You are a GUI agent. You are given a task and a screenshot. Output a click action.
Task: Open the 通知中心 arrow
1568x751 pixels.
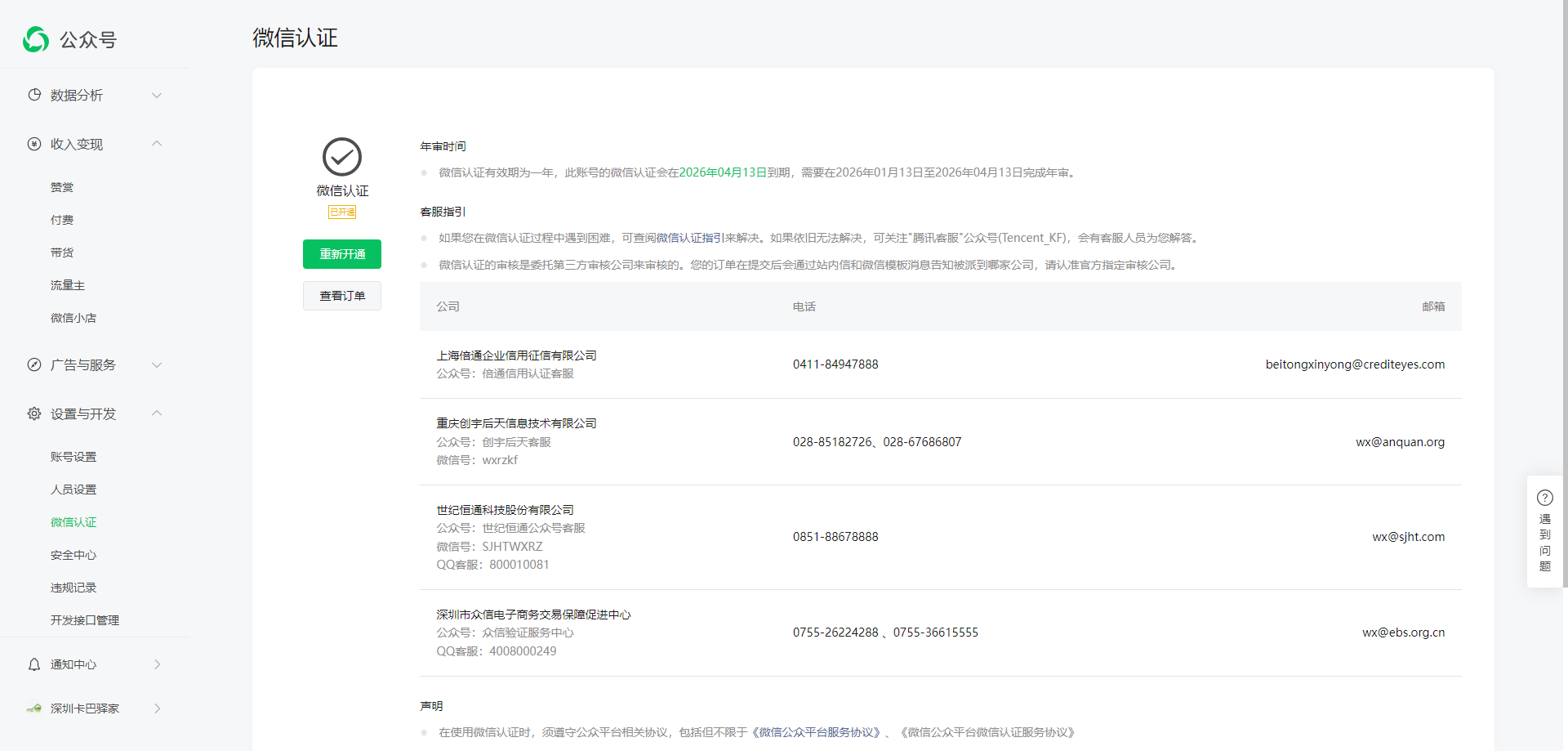(x=158, y=664)
